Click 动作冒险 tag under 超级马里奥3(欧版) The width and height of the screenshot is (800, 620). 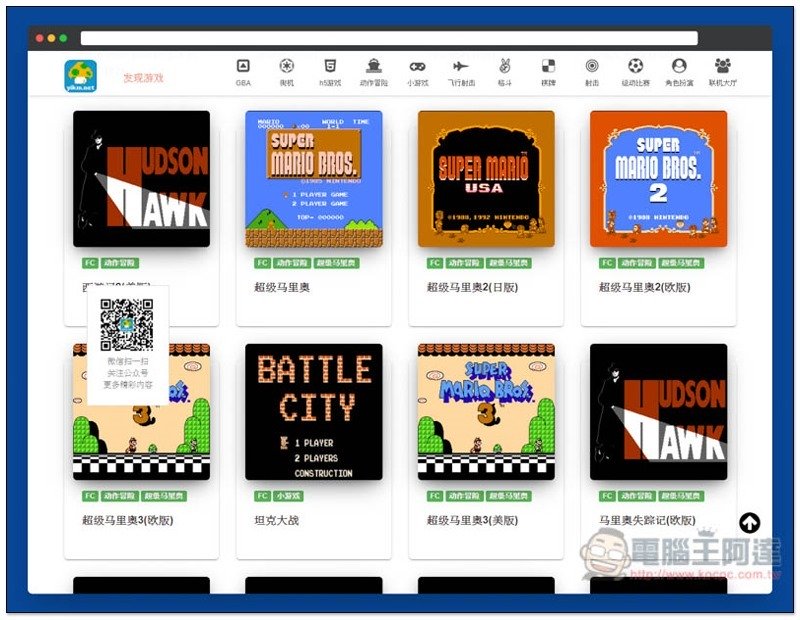119,496
